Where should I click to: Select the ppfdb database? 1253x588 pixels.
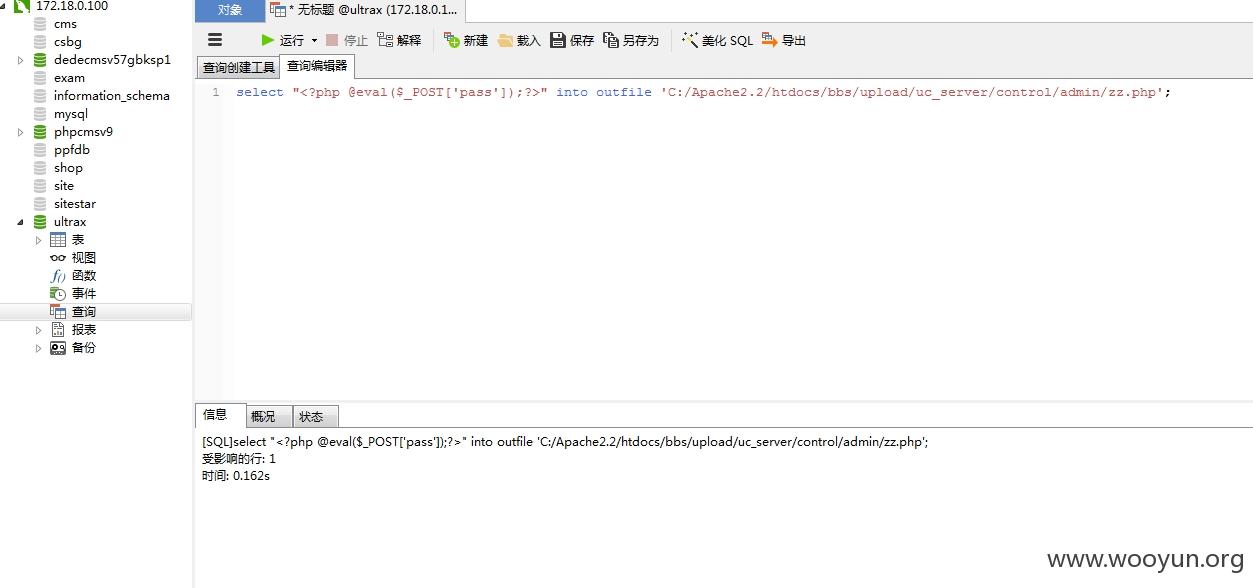72,150
